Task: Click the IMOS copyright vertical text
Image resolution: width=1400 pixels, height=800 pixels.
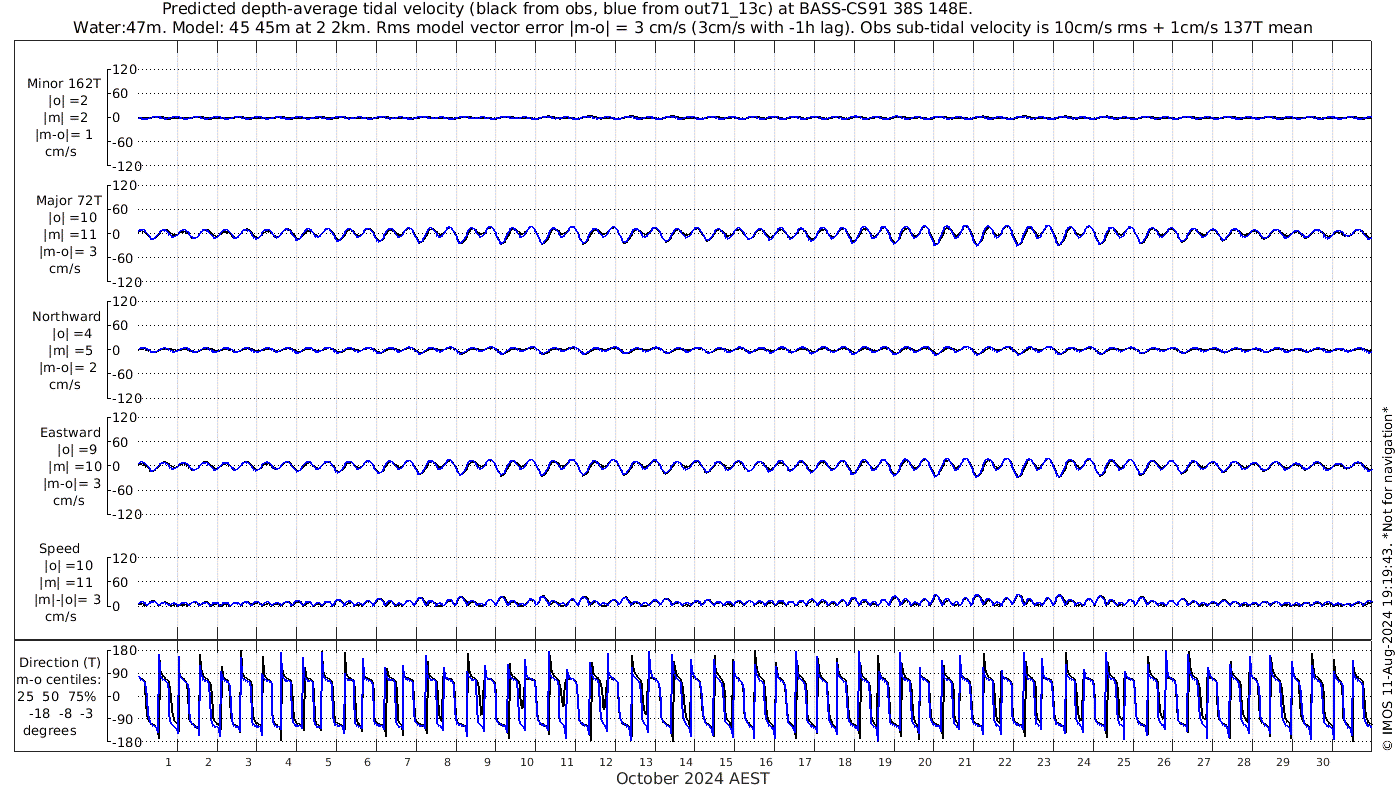Action: pyautogui.click(x=1387, y=578)
